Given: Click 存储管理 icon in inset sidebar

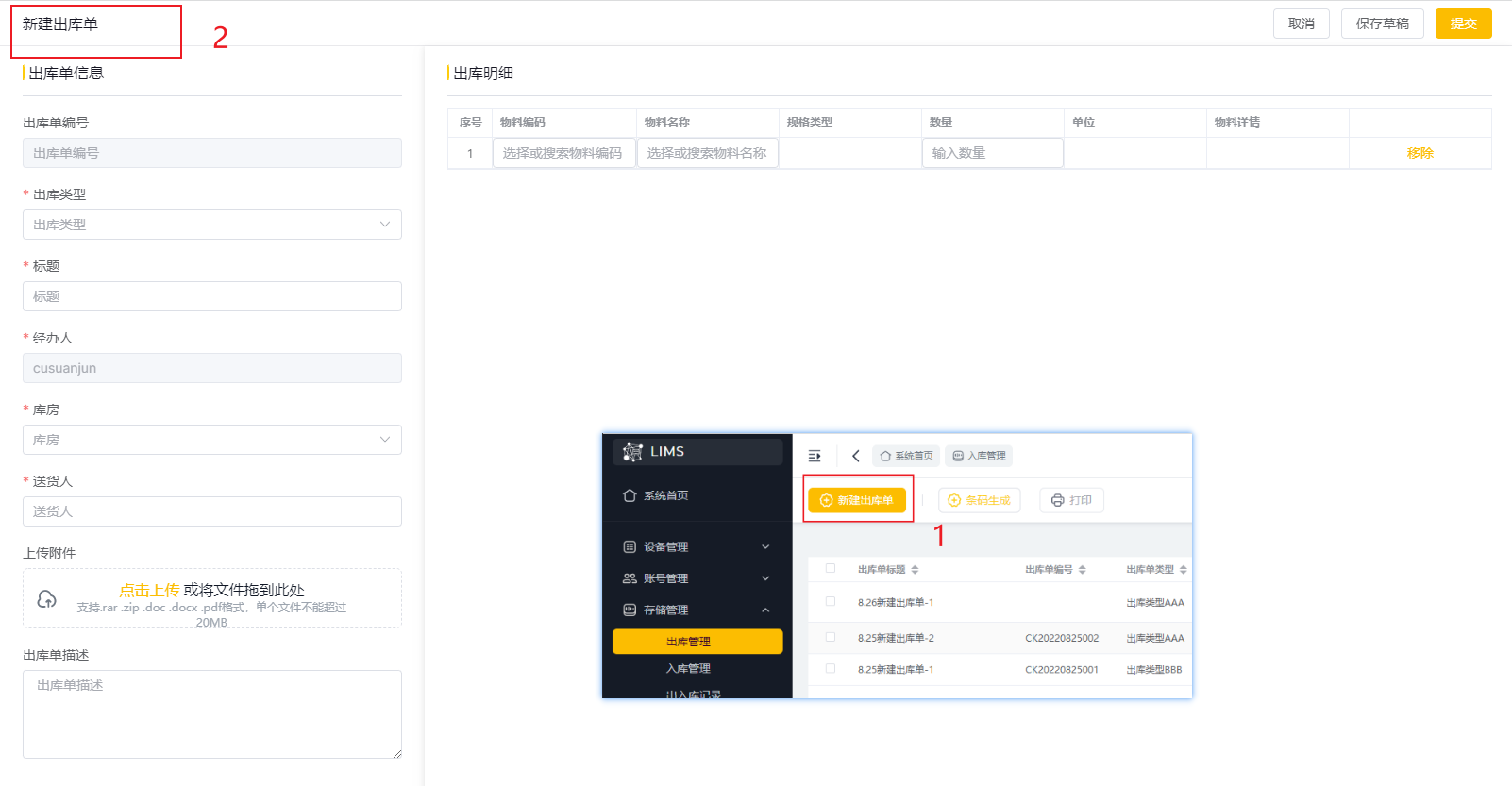Looking at the screenshot, I should [x=630, y=610].
